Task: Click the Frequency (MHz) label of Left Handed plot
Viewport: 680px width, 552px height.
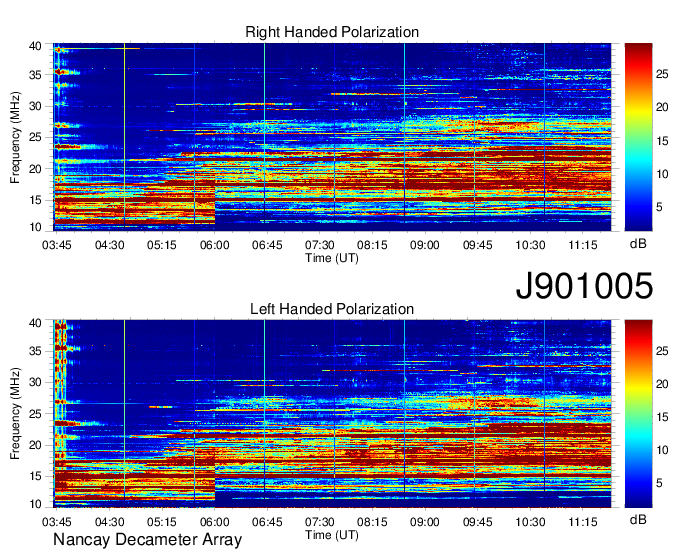Action: 15,414
